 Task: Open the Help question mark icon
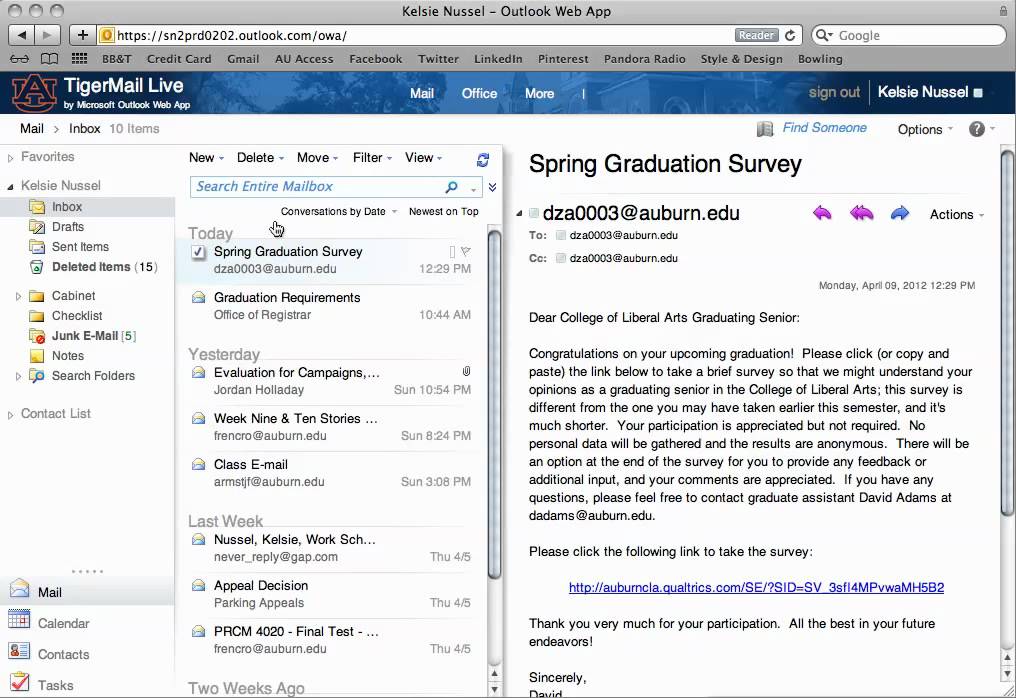(x=976, y=129)
